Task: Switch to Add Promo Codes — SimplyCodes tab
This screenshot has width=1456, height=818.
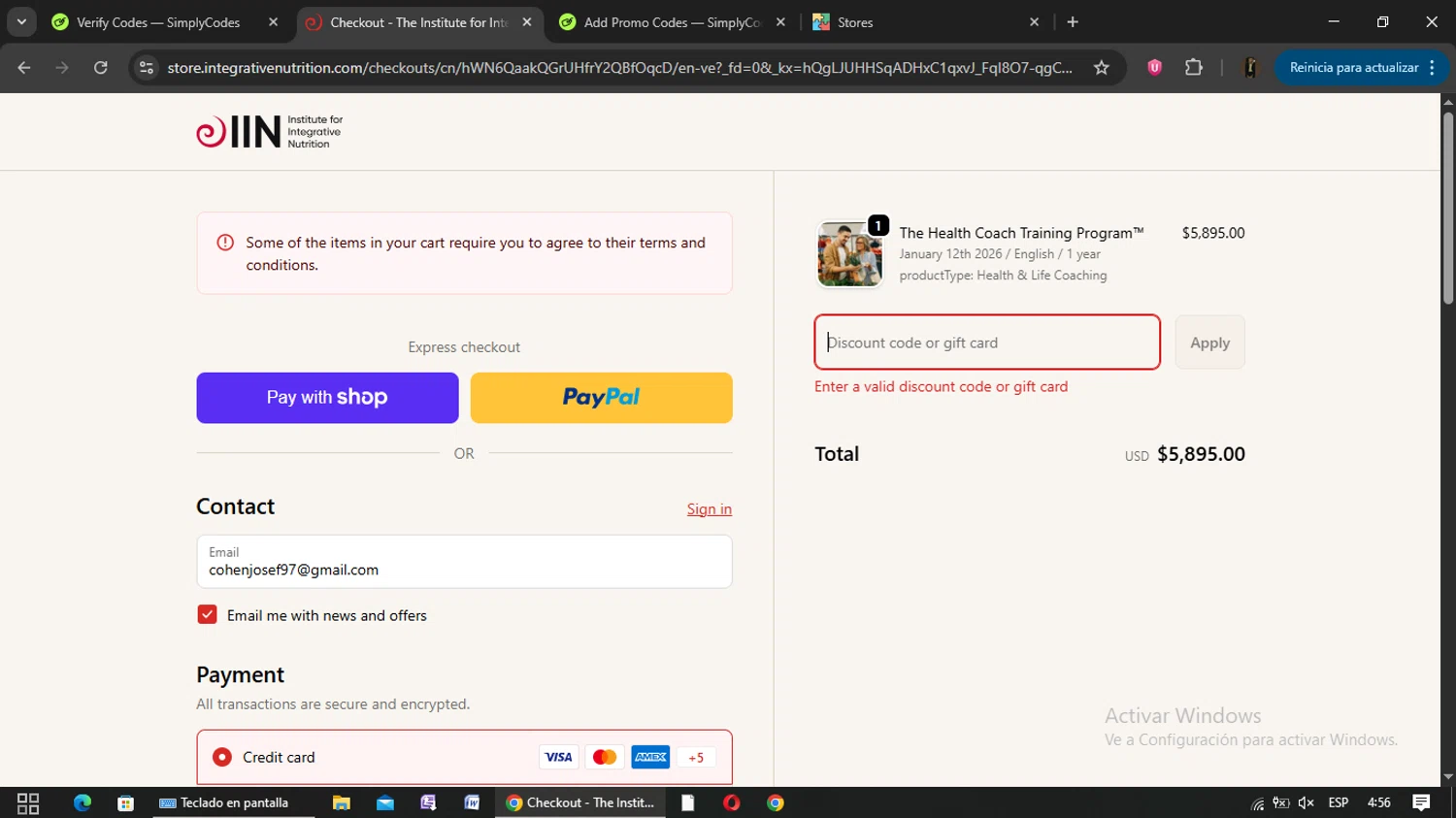Action: coord(673,22)
